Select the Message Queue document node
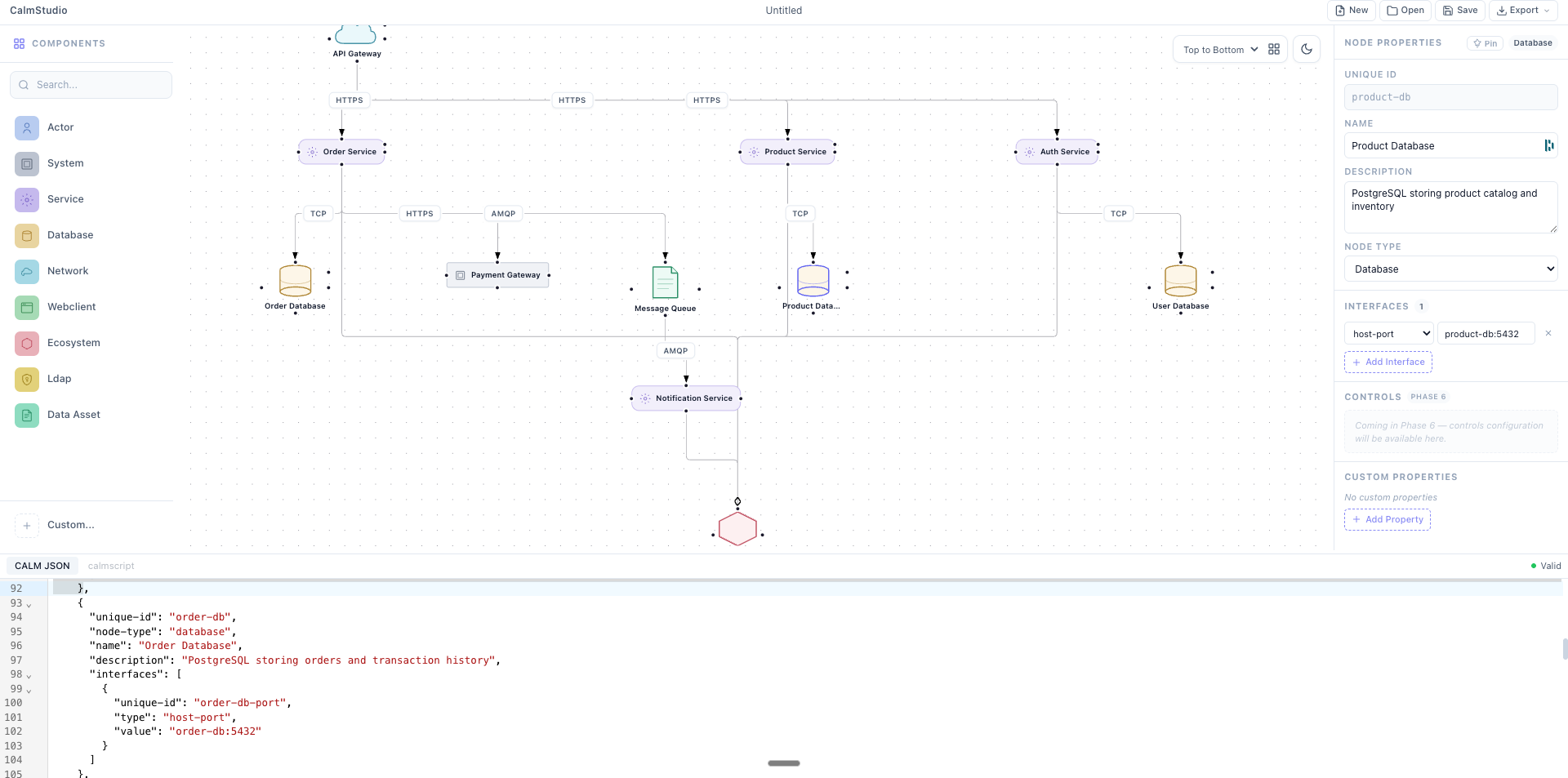Screen dimensions: 1568x778 (x=665, y=282)
